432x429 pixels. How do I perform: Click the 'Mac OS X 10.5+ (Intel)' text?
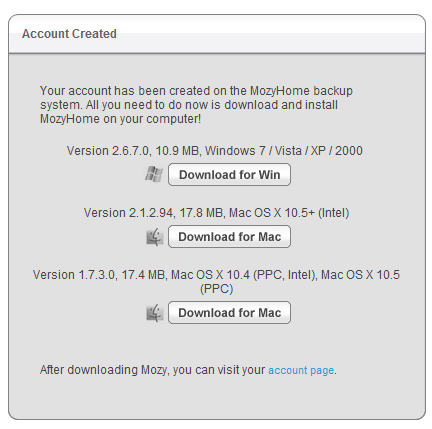[289, 213]
